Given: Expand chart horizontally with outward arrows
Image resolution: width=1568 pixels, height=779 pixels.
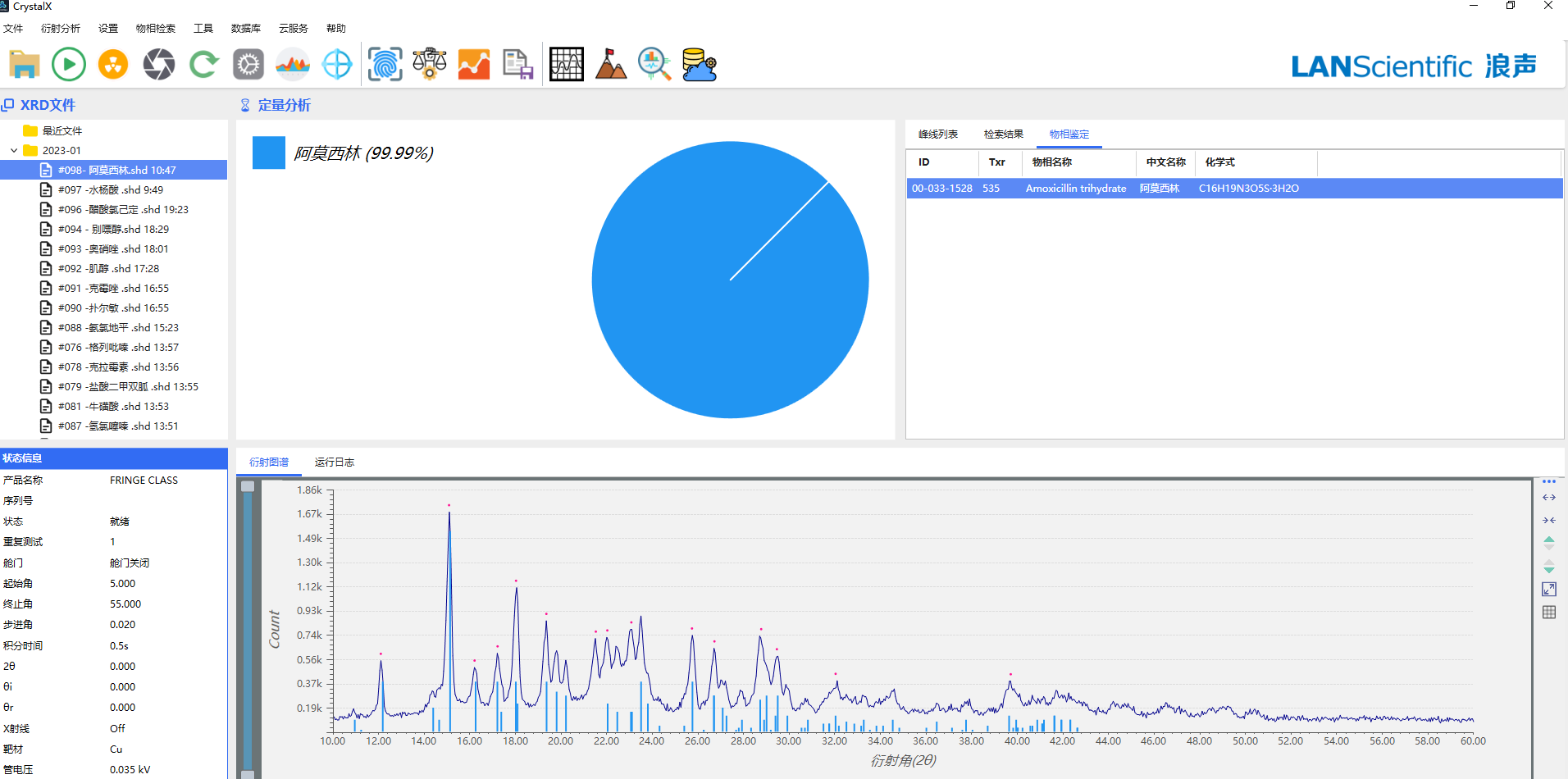Looking at the screenshot, I should [x=1549, y=498].
